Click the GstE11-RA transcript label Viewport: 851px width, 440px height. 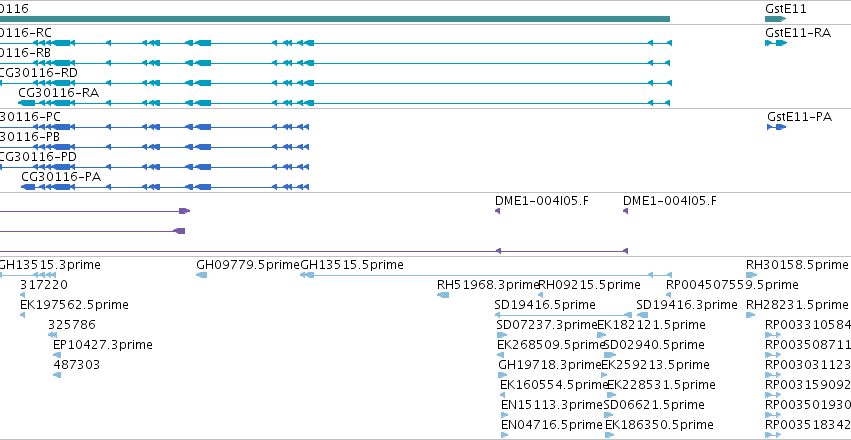(798, 33)
